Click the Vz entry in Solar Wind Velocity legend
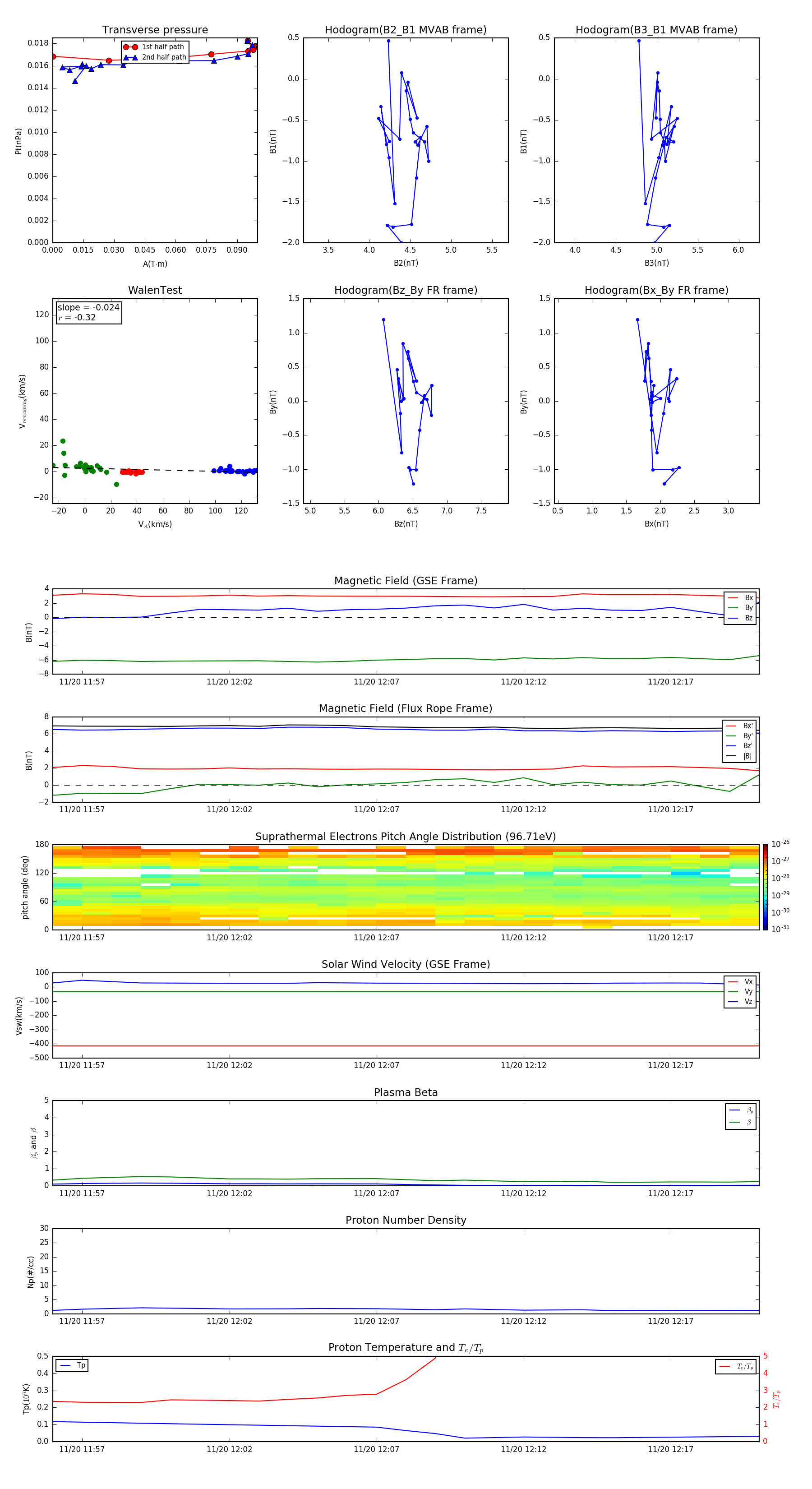Screen dimensions: 812x1489 click(x=740, y=1002)
